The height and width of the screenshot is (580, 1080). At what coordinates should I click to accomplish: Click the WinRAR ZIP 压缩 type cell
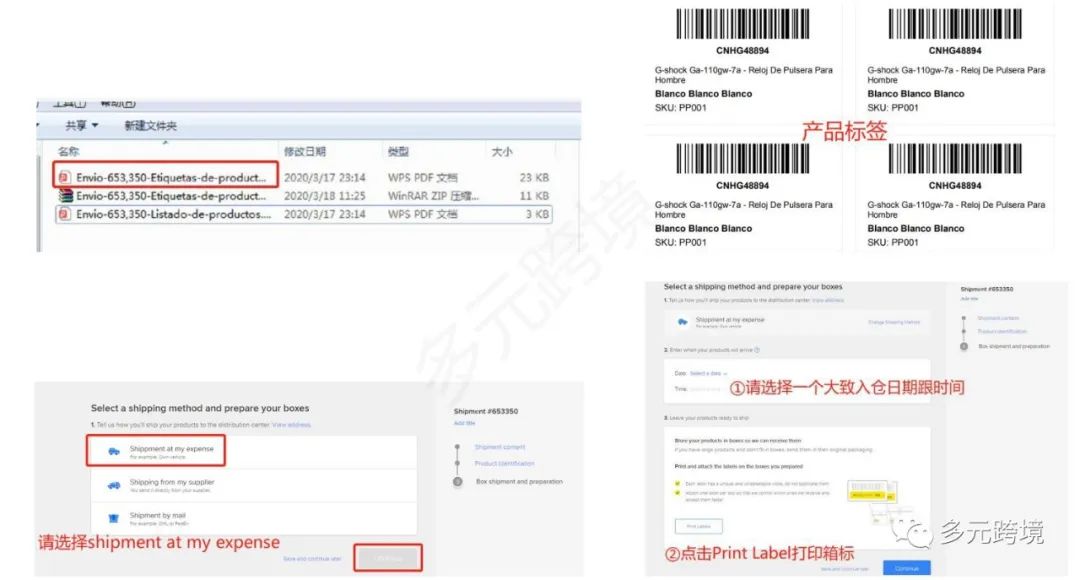tap(433, 196)
